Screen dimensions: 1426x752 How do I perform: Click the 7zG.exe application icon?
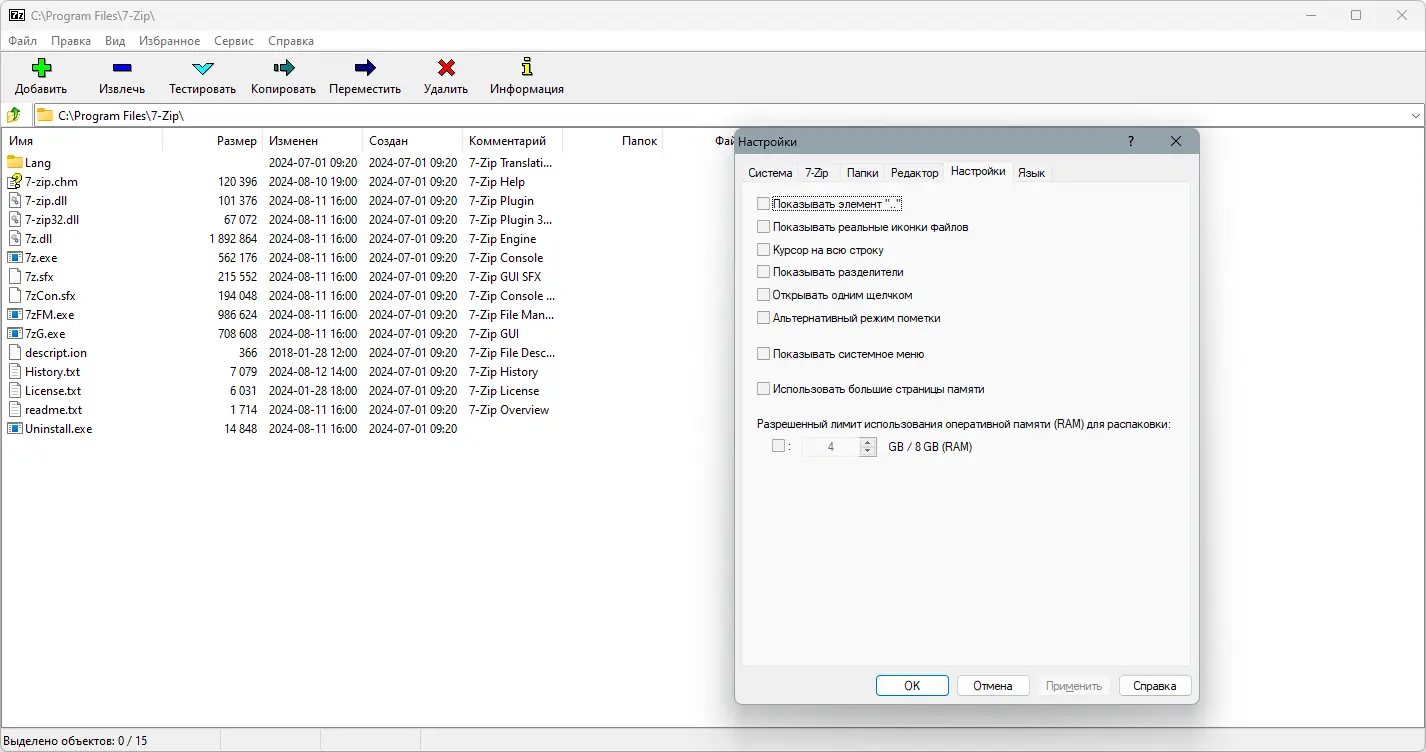(x=15, y=333)
